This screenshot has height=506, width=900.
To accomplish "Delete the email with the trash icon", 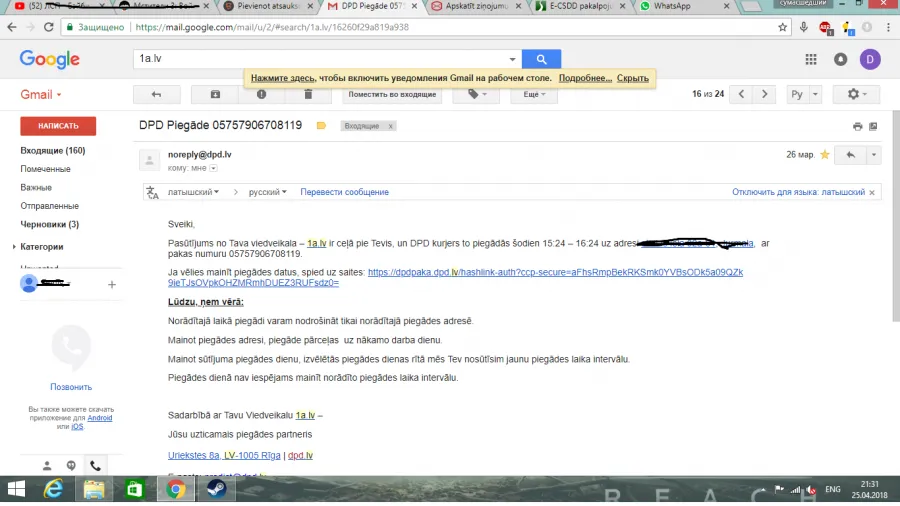I will coord(308,95).
